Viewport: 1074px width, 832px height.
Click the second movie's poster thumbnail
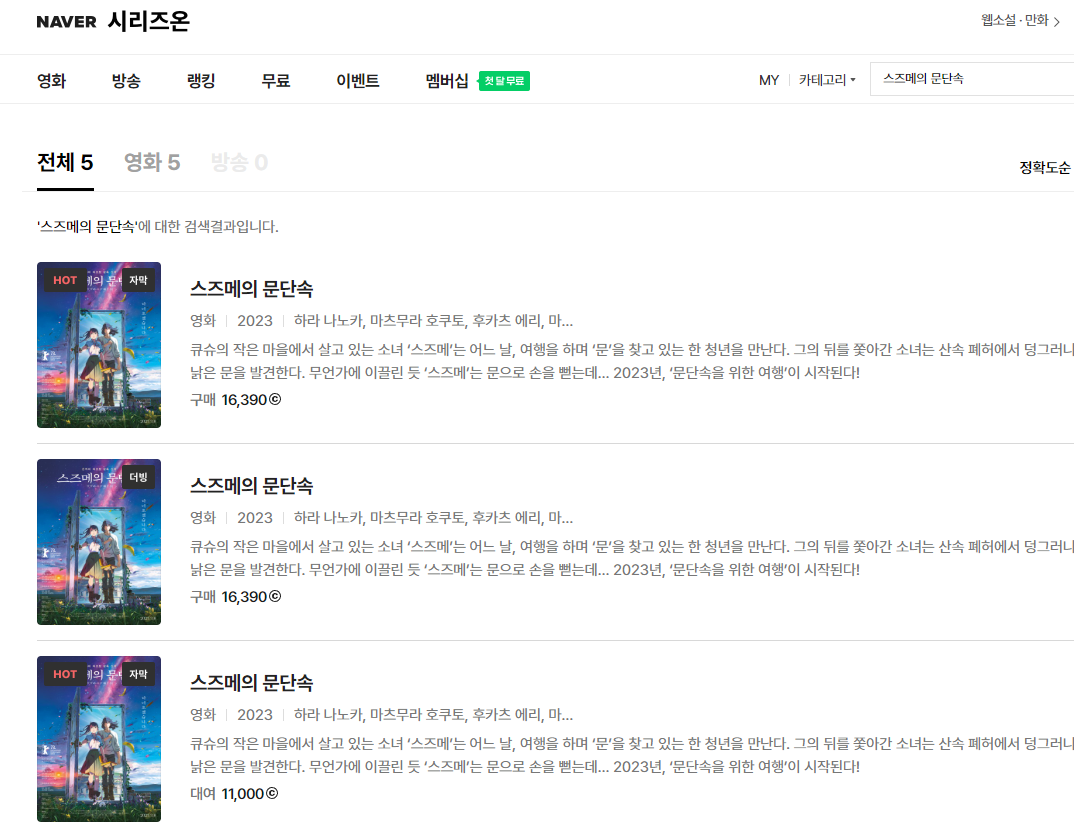coord(98,542)
